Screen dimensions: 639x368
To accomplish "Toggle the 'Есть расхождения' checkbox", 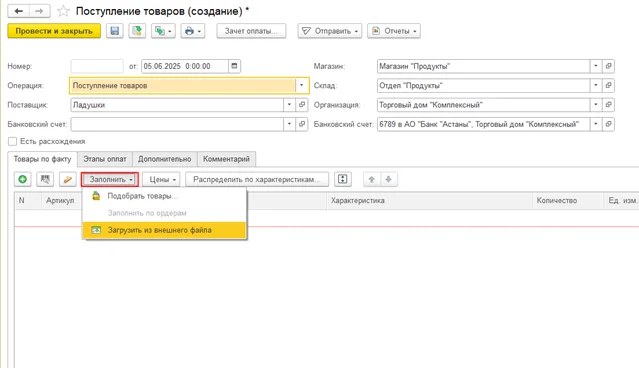I will [13, 141].
